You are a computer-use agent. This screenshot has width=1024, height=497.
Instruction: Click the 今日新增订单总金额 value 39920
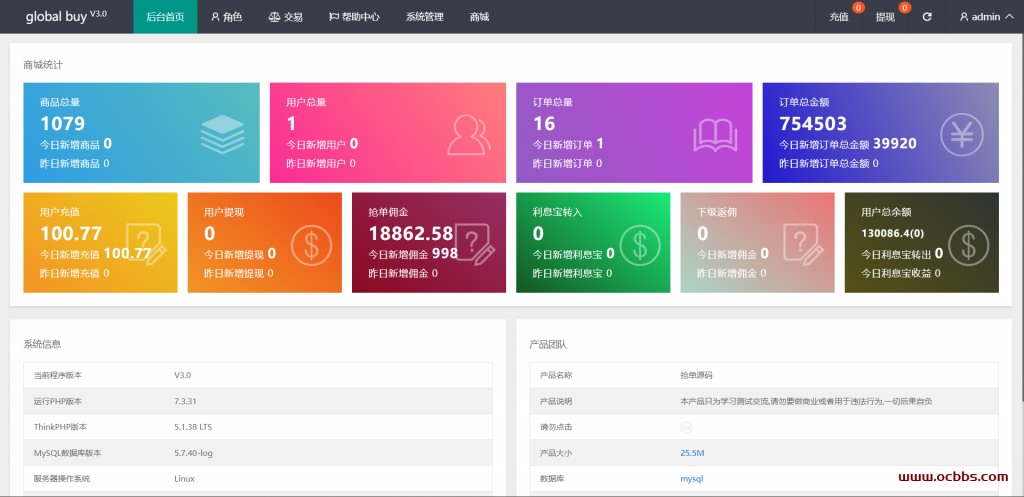tap(895, 144)
